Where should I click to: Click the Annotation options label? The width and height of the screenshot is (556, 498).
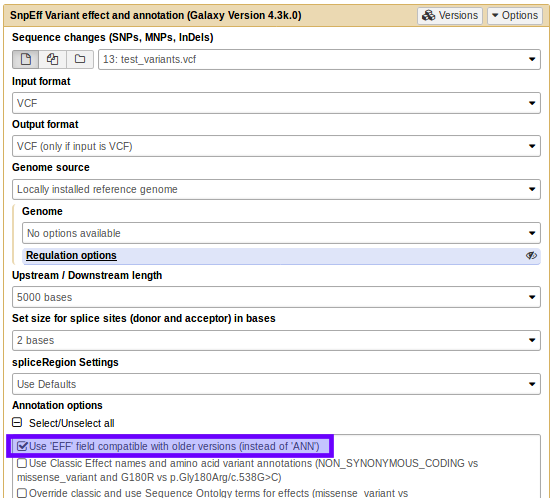pyautogui.click(x=57, y=405)
